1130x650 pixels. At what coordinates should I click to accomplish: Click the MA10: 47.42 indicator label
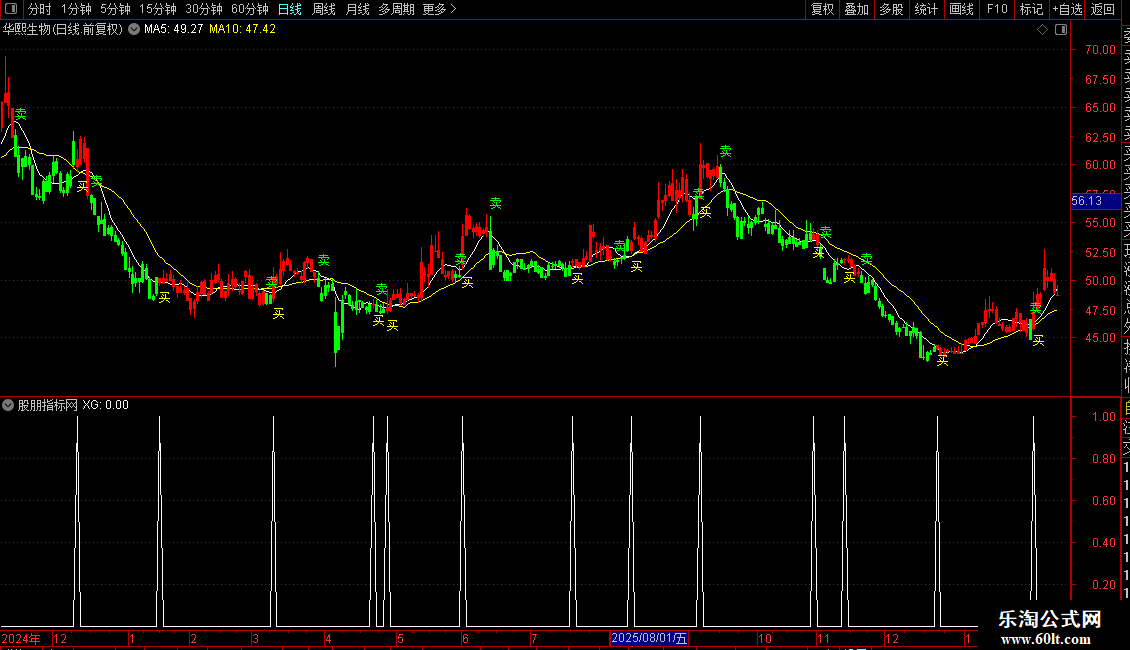point(242,29)
